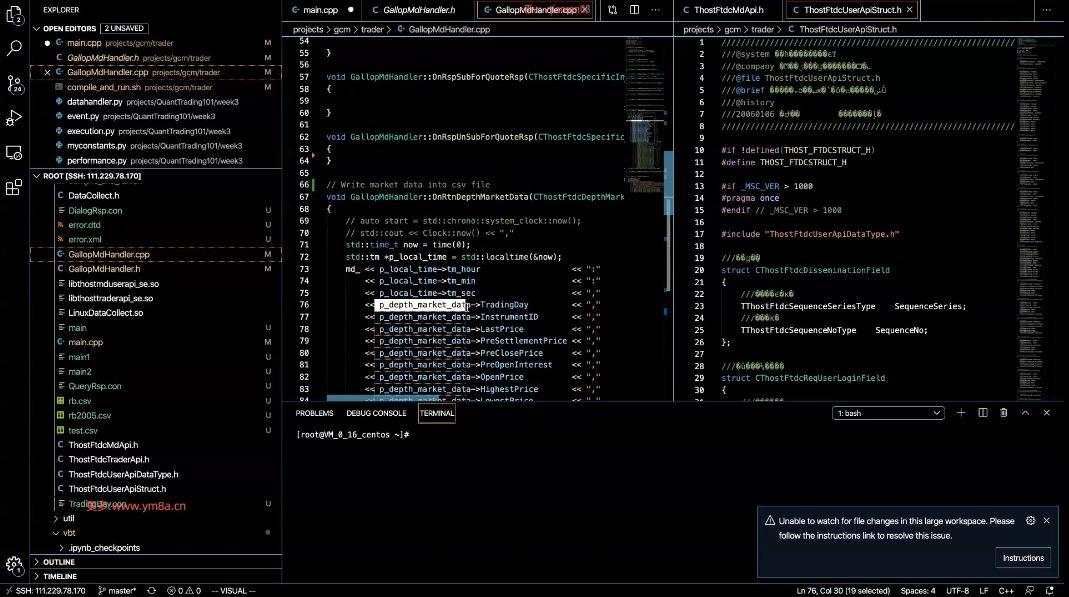This screenshot has width=1069, height=597.
Task: Split editor right icon in tab bar
Action: pyautogui.click(x=635, y=10)
